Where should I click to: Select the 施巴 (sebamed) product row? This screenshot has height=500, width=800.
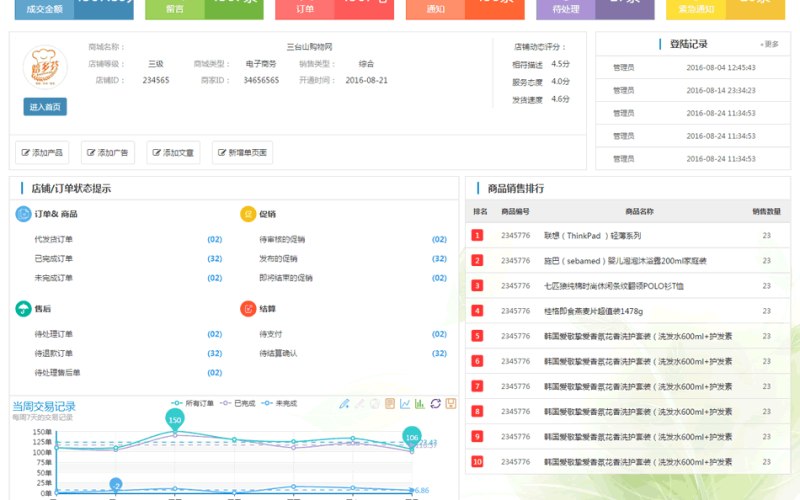click(x=628, y=261)
